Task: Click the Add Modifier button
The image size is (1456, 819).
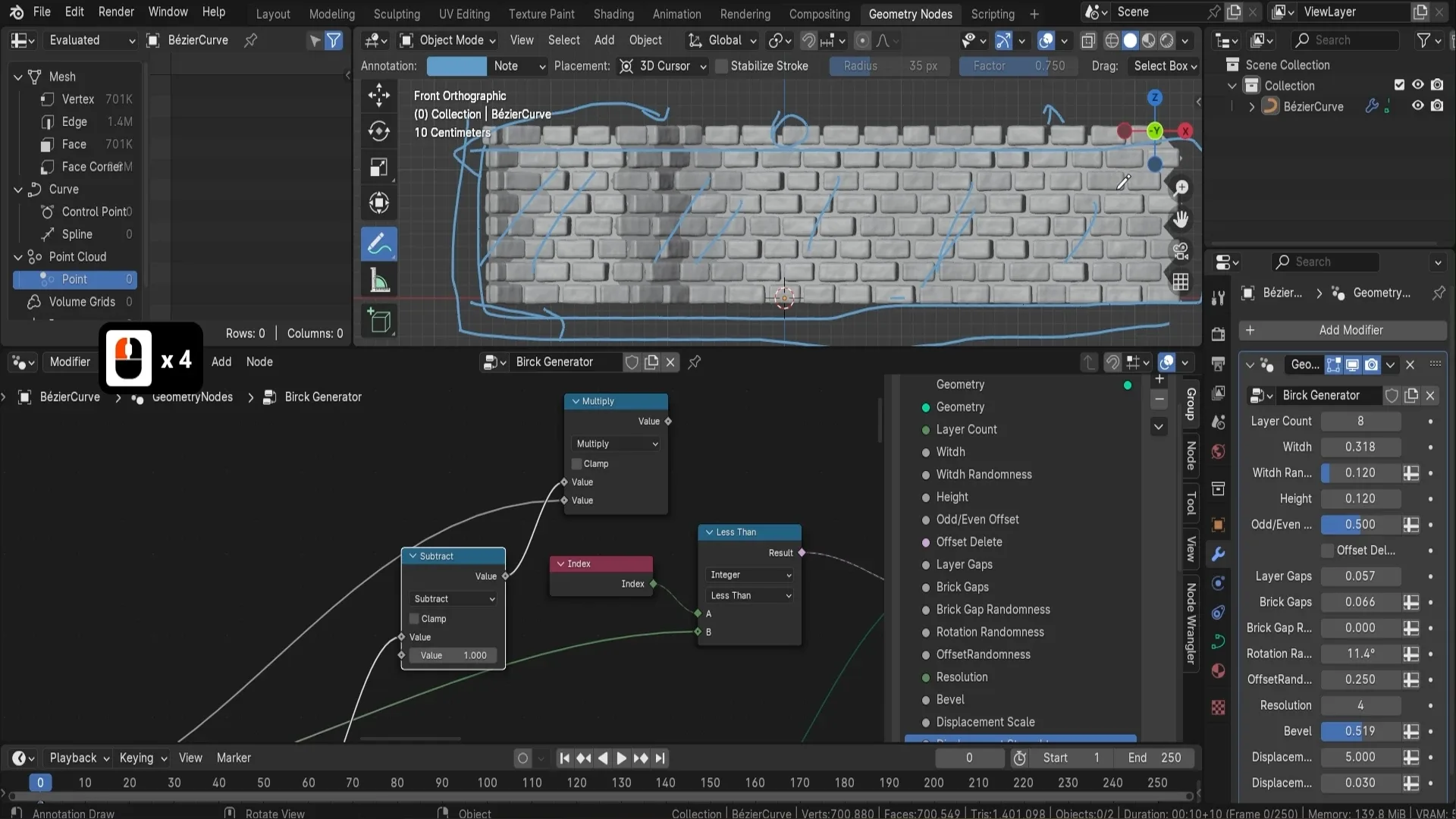Action: tap(1343, 330)
